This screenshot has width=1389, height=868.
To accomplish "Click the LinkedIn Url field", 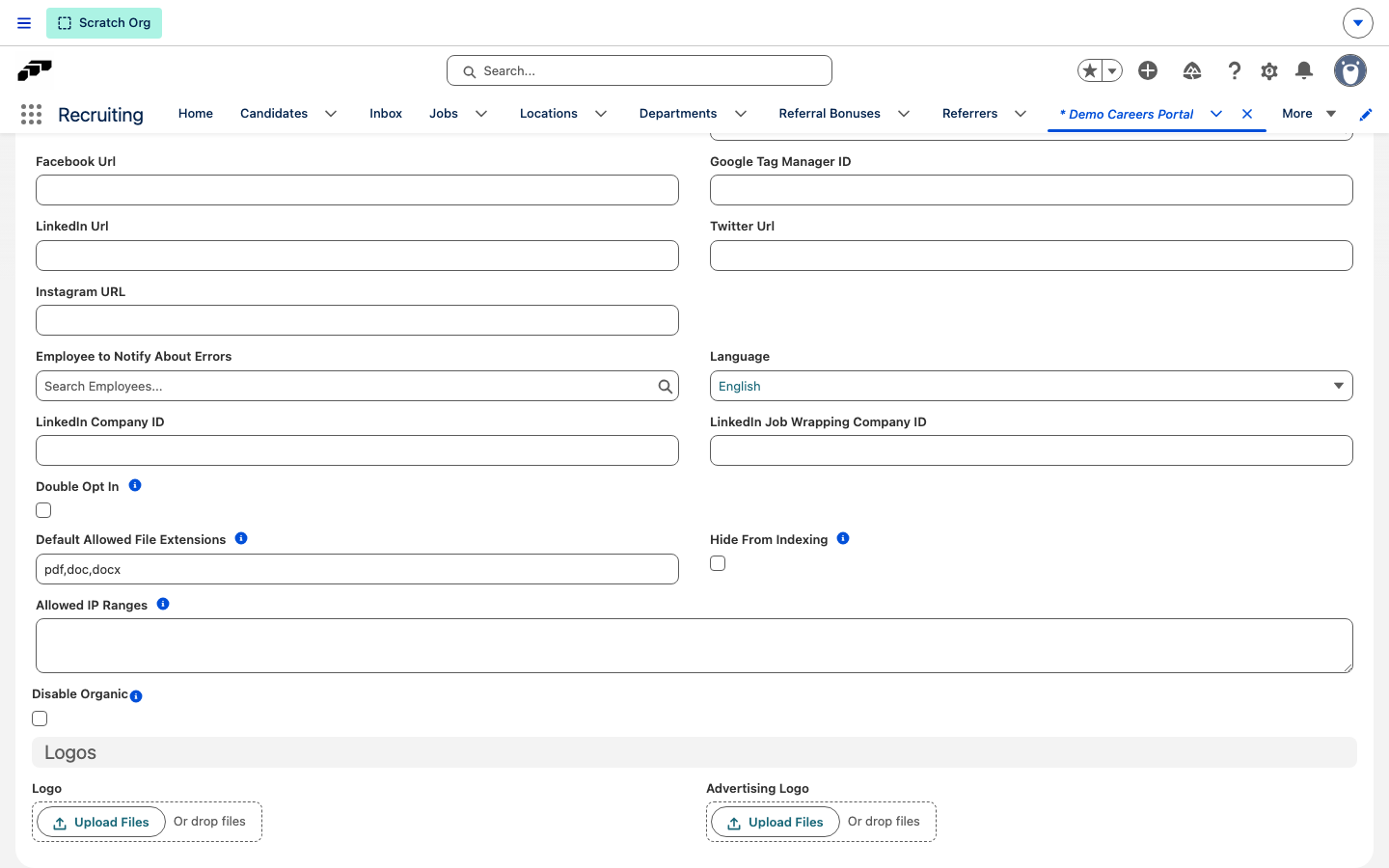I will [x=357, y=256].
